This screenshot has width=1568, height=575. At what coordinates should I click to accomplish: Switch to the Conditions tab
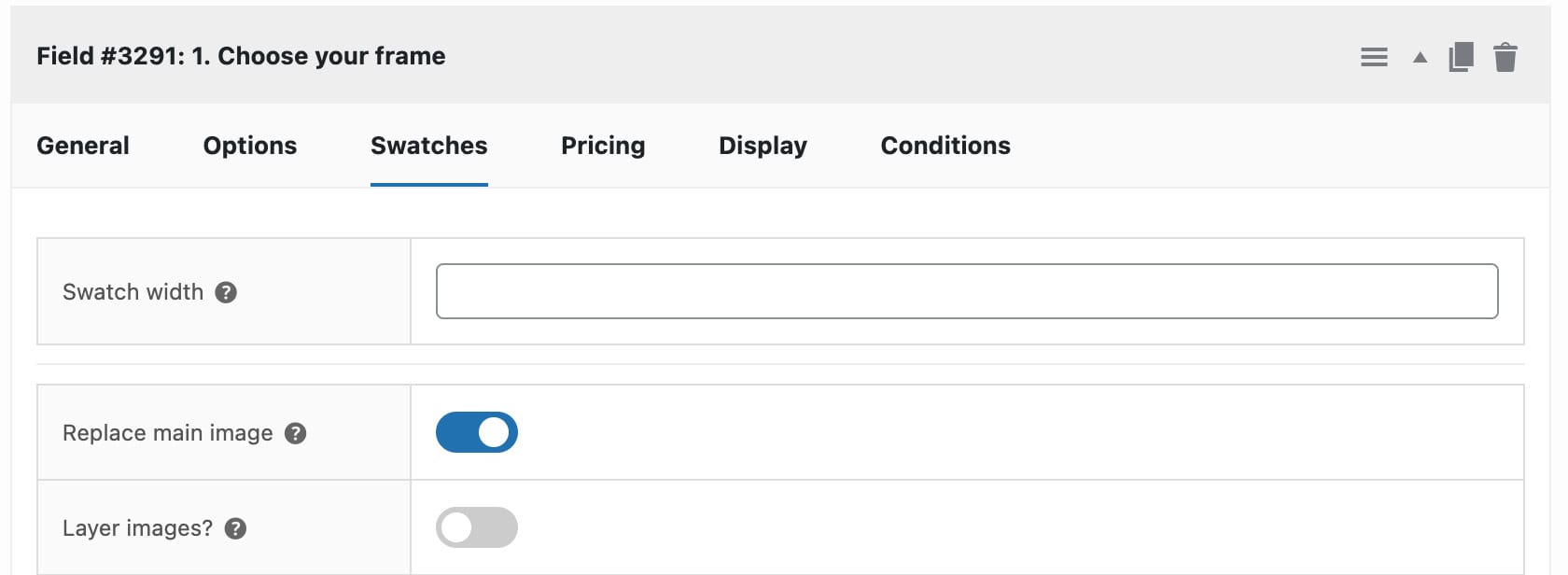click(x=945, y=146)
